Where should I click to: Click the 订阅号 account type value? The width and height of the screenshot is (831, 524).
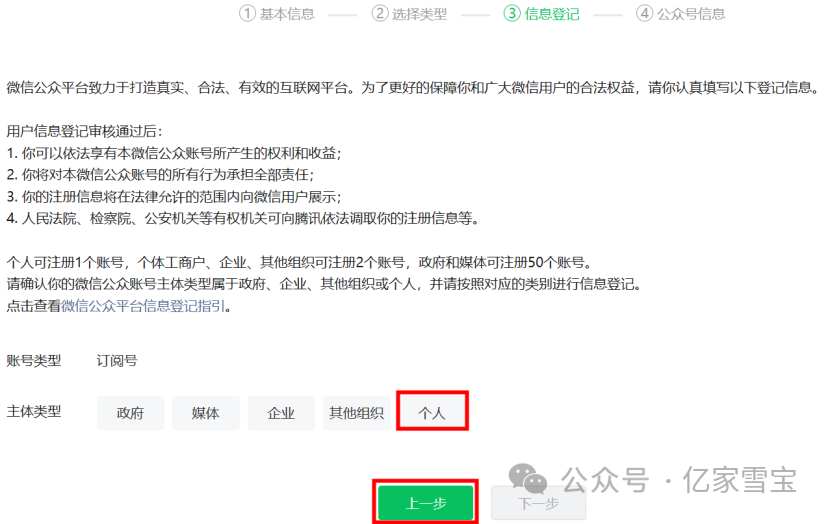pyautogui.click(x=117, y=361)
